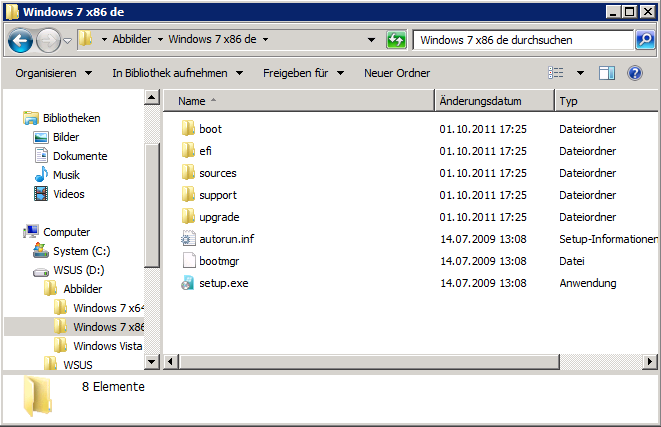Viewport: 661px width, 427px height.
Task: Click the title bar folder icon
Action: tap(12, 12)
